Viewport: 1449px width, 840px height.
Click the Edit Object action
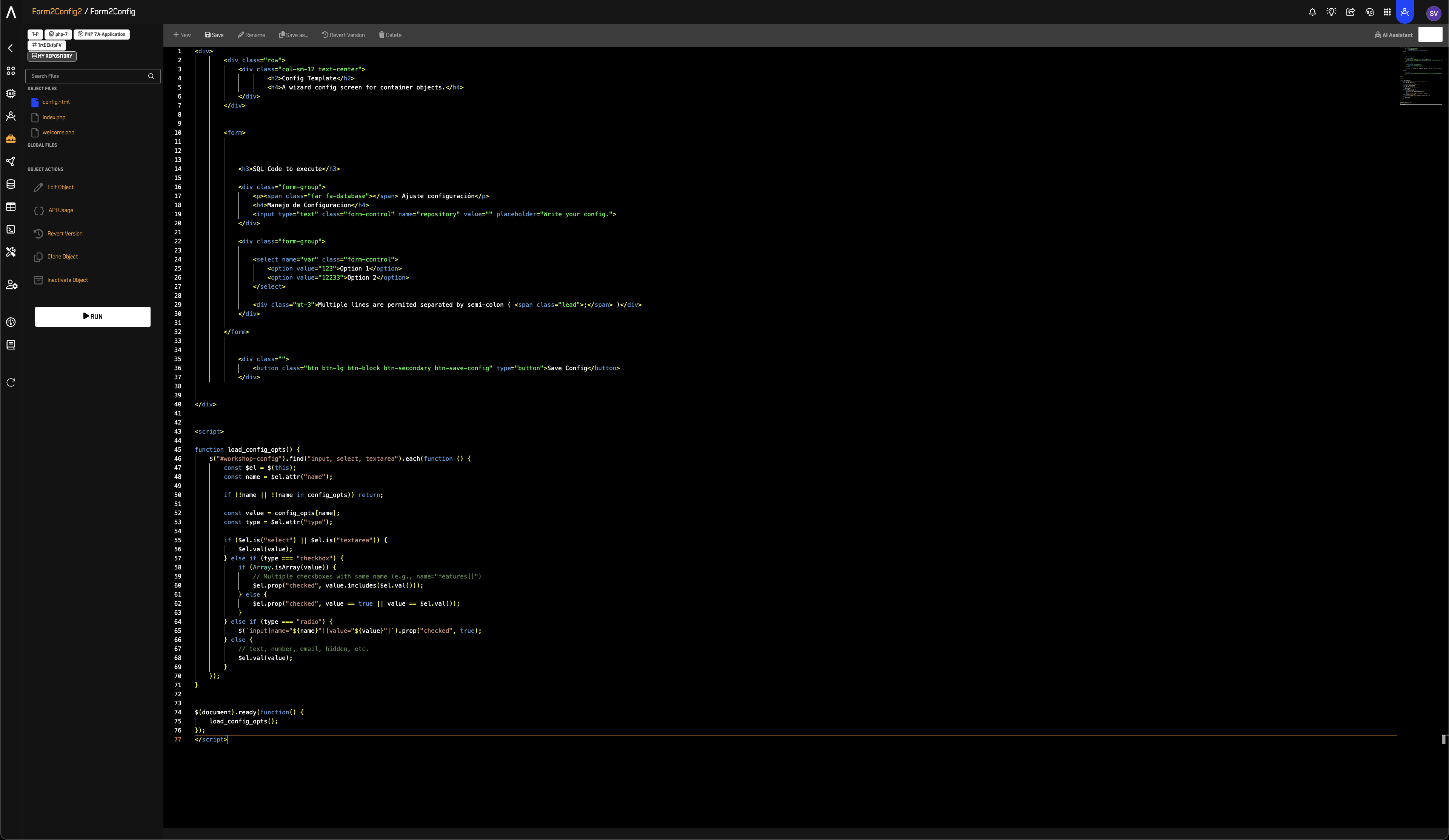tap(60, 188)
